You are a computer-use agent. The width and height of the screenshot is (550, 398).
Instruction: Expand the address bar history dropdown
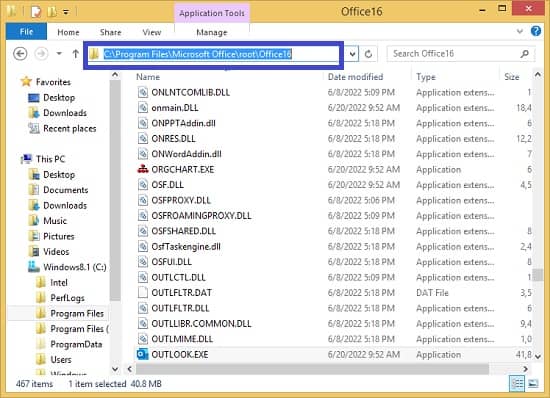coord(353,54)
